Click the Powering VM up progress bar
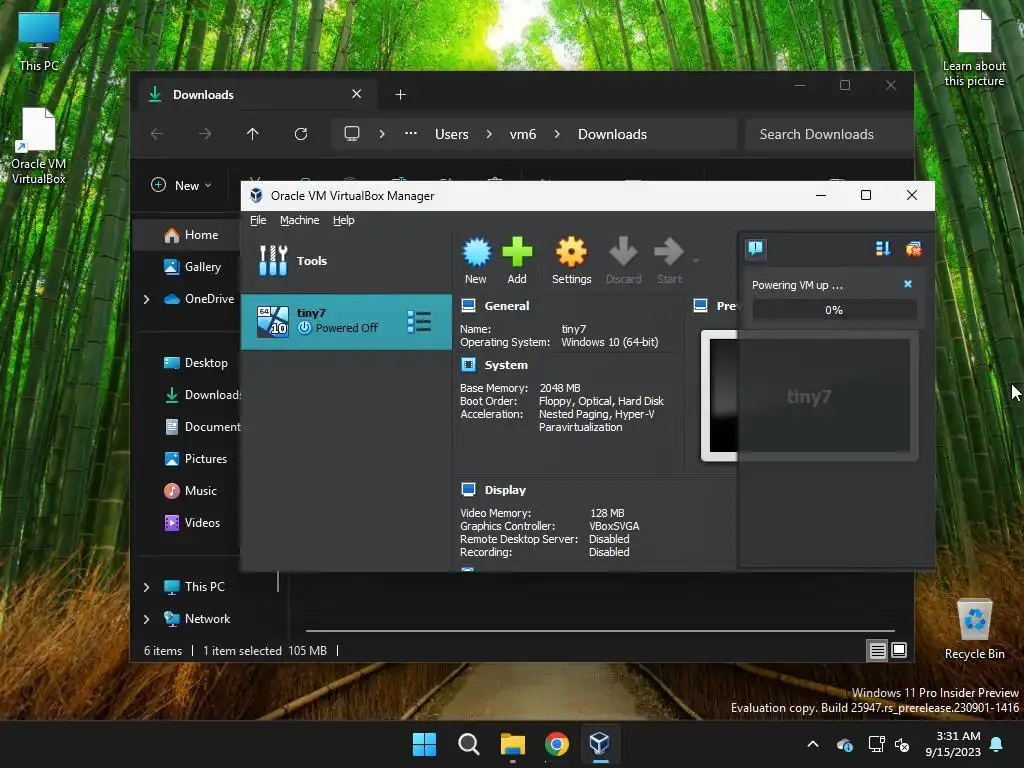Image resolution: width=1024 pixels, height=768 pixels. [834, 310]
